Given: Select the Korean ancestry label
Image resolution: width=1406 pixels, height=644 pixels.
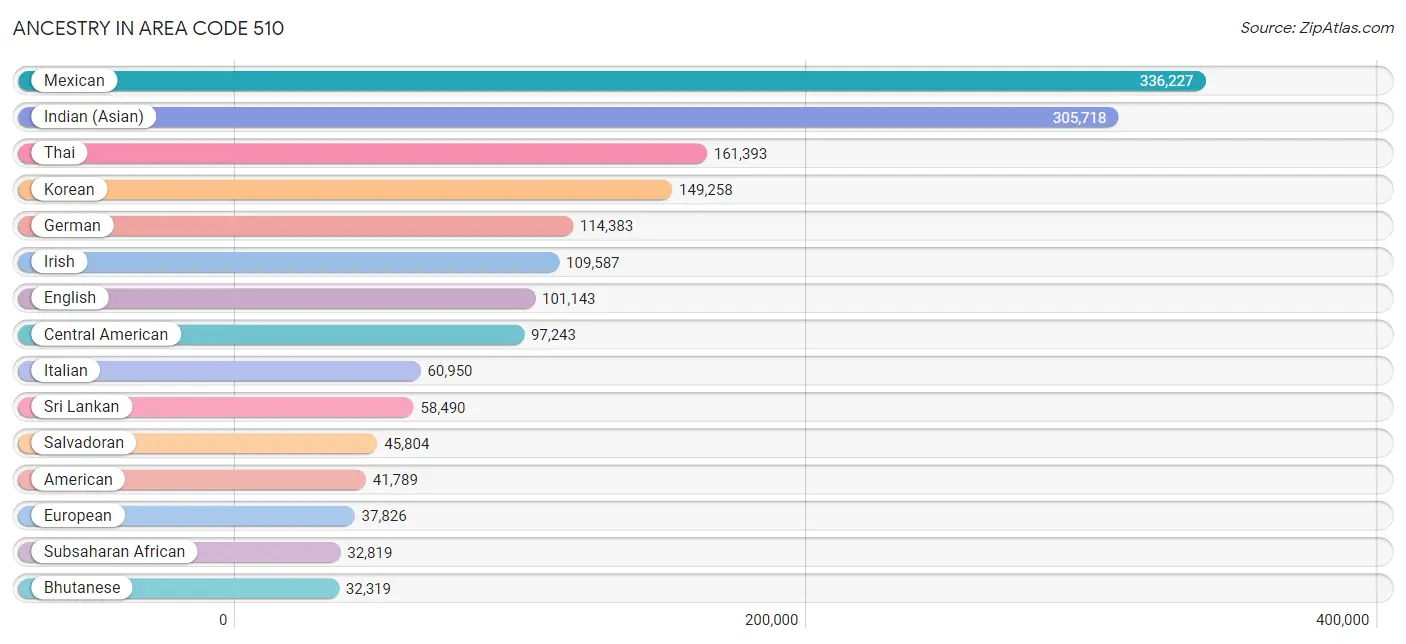Looking at the screenshot, I should pos(69,189).
